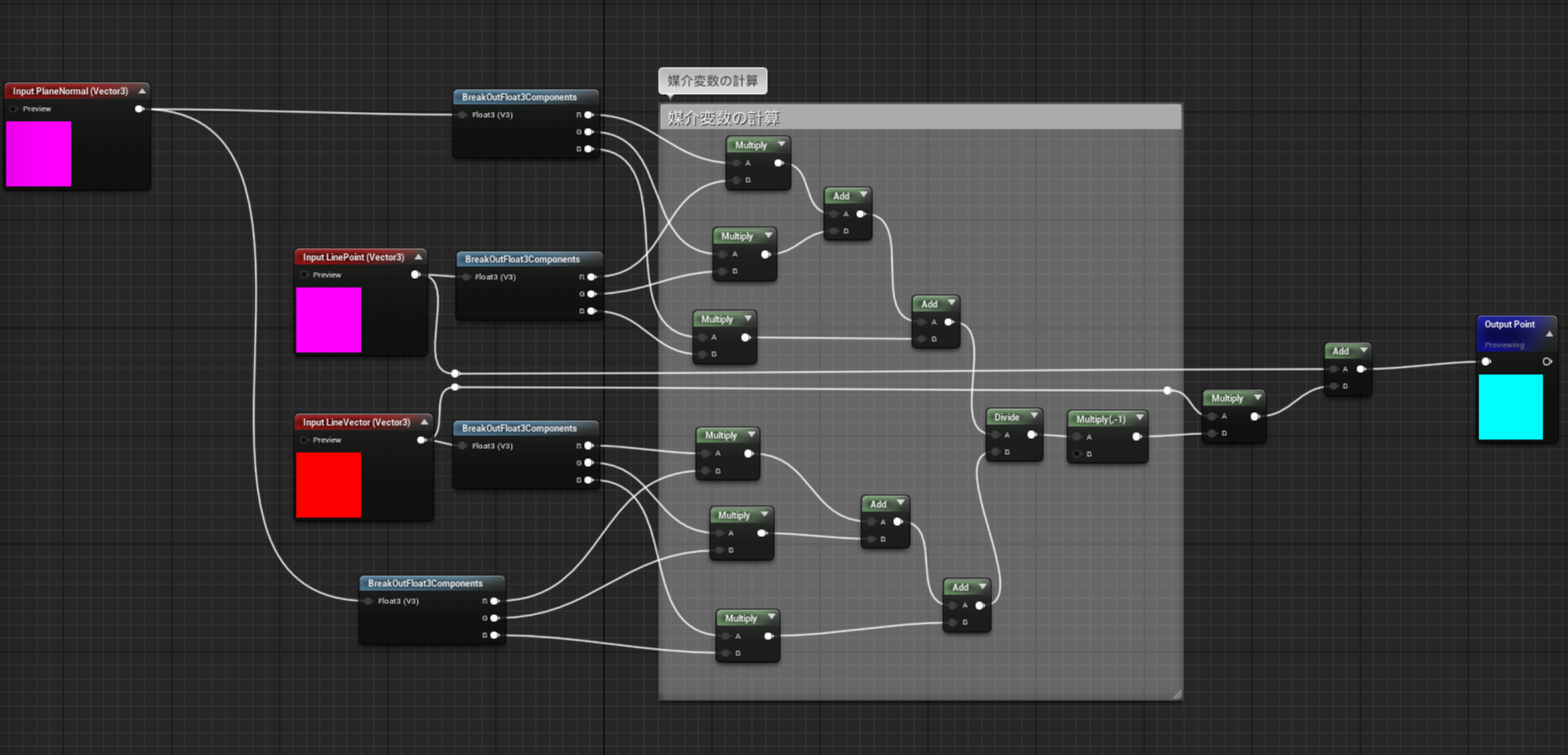
Task: Toggle Preview checkbox on Input LinePoint node
Action: (304, 275)
